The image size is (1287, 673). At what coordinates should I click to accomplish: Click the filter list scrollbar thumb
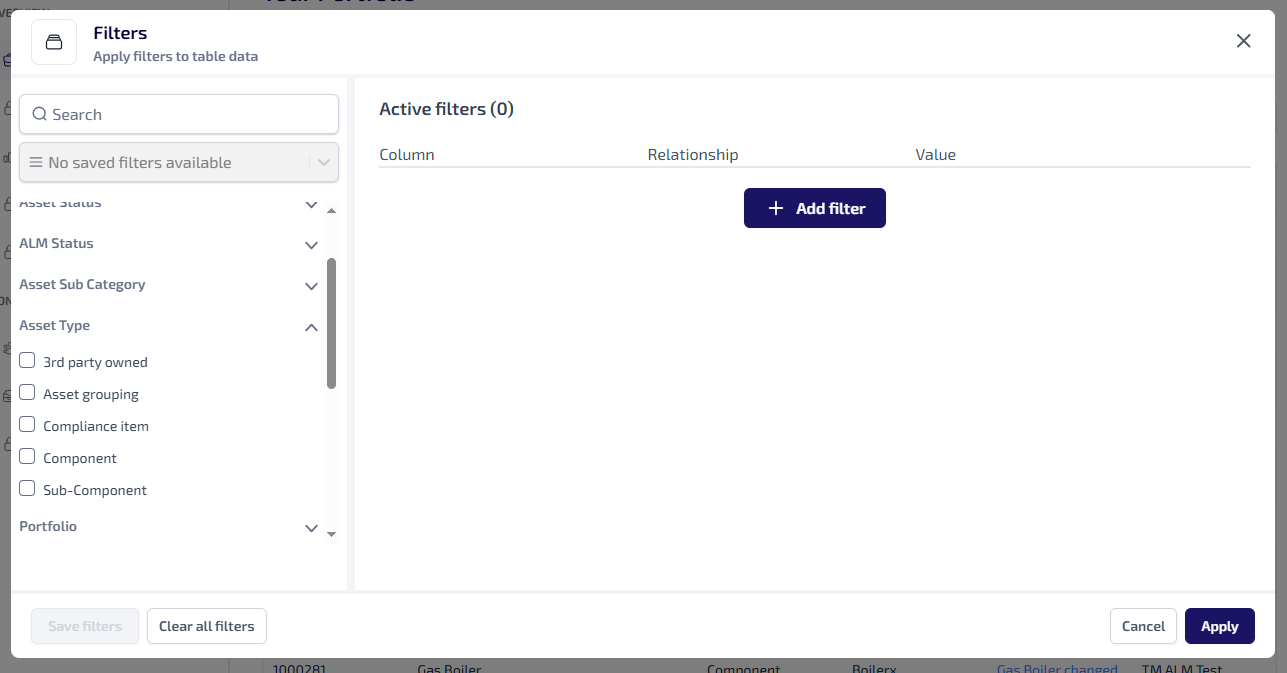pyautogui.click(x=331, y=322)
